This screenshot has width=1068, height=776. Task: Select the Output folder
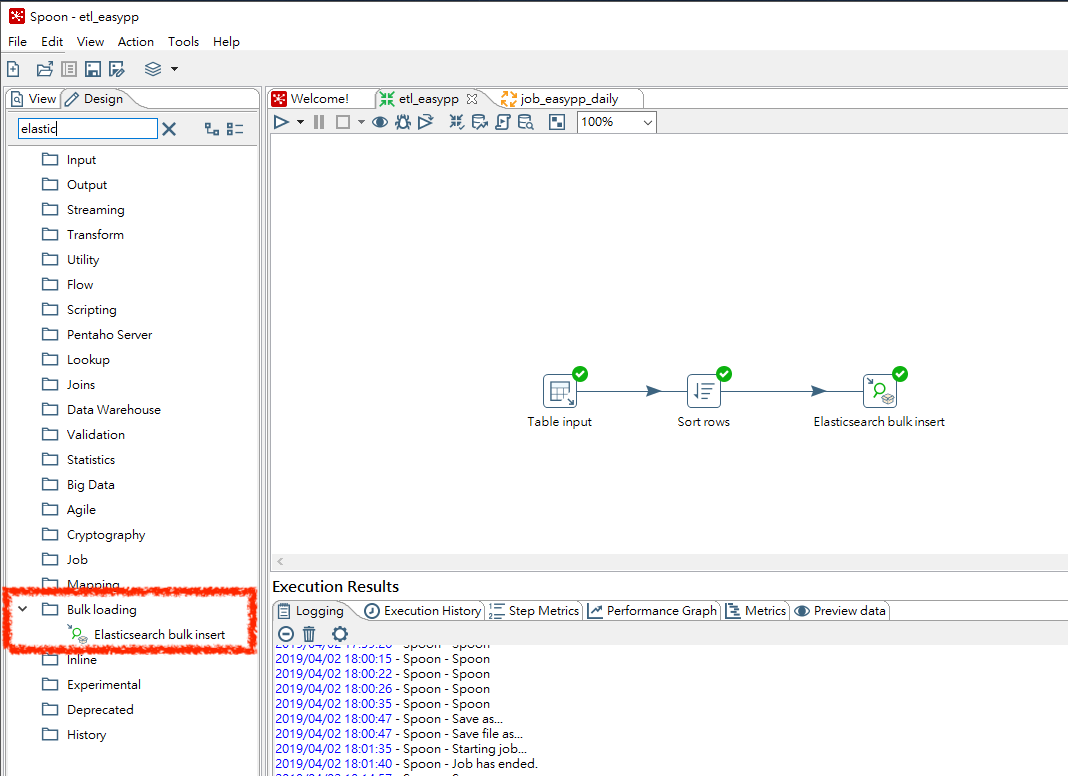(74, 185)
